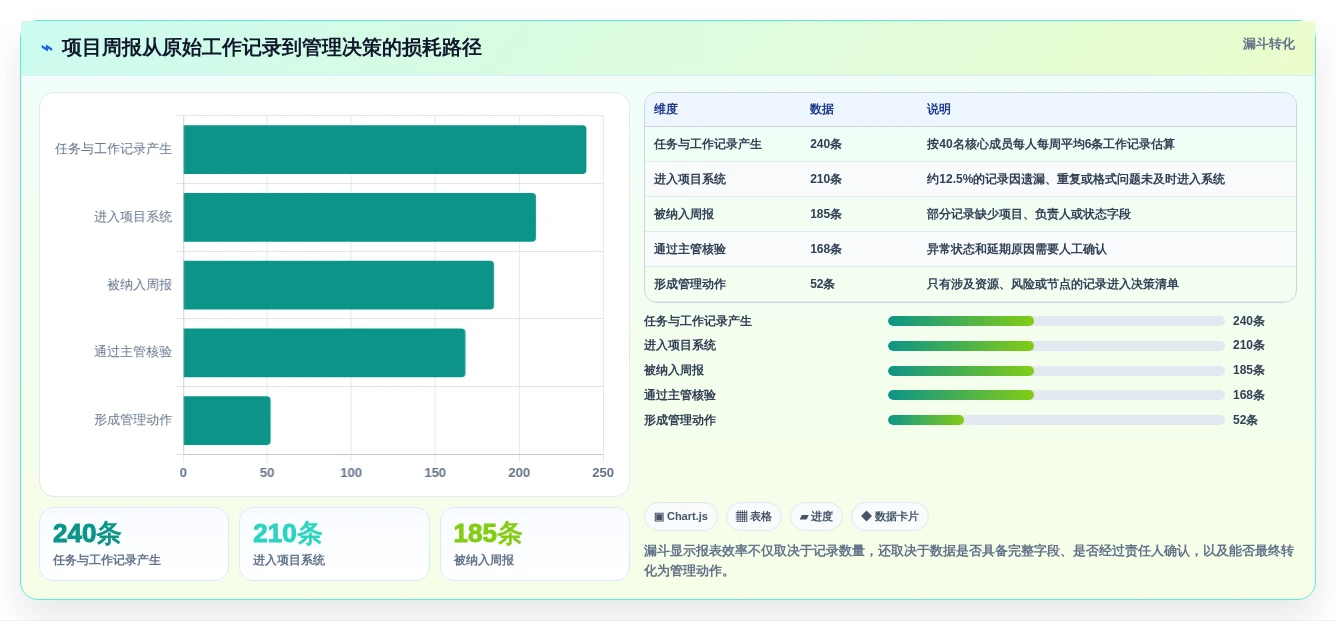The width and height of the screenshot is (1336, 621).
Task: Click the 被纳入周报 chart bar
Action: [x=339, y=285]
